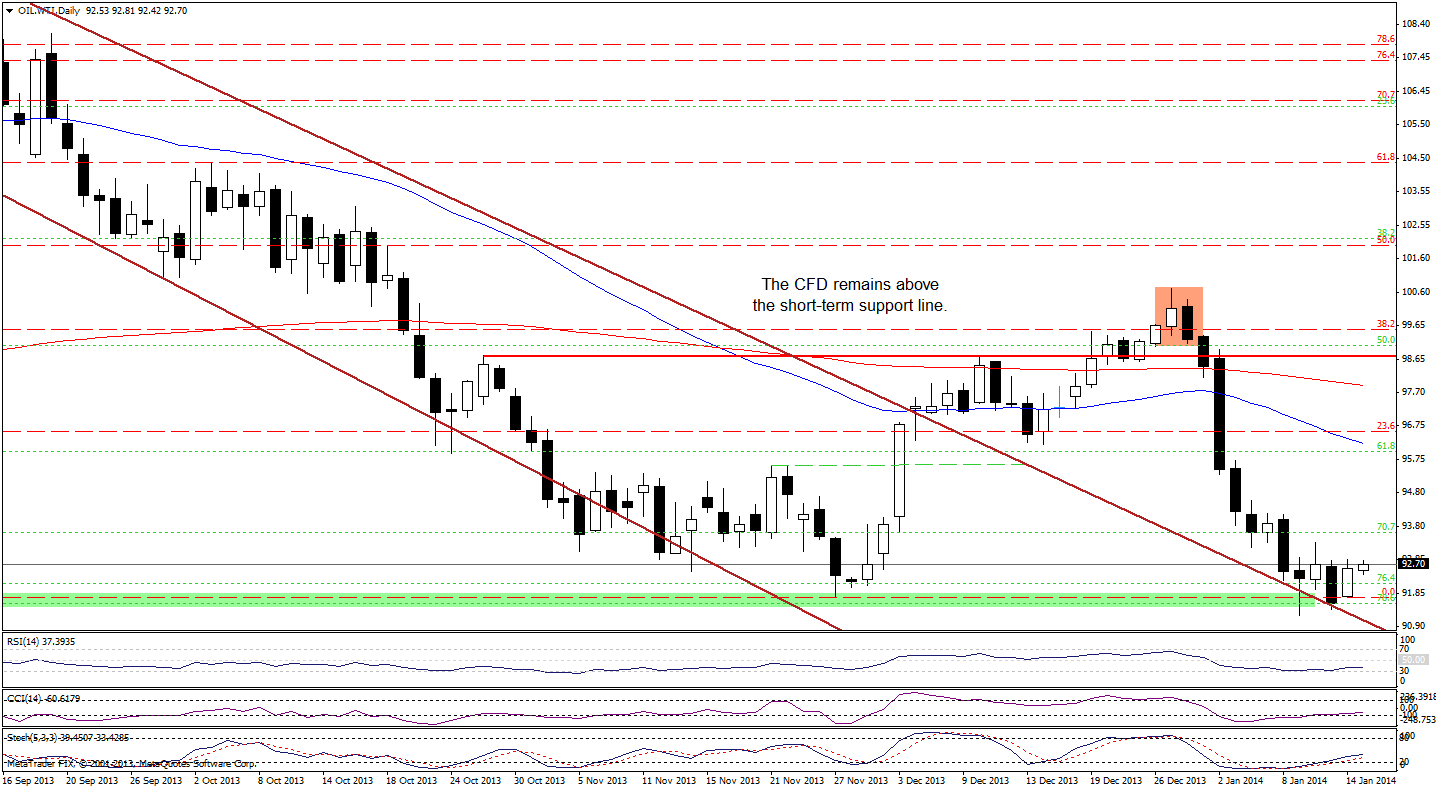Viewport: 1436px width, 789px height.
Task: Click the 8 Oct 2013 date label
Action: (x=281, y=779)
